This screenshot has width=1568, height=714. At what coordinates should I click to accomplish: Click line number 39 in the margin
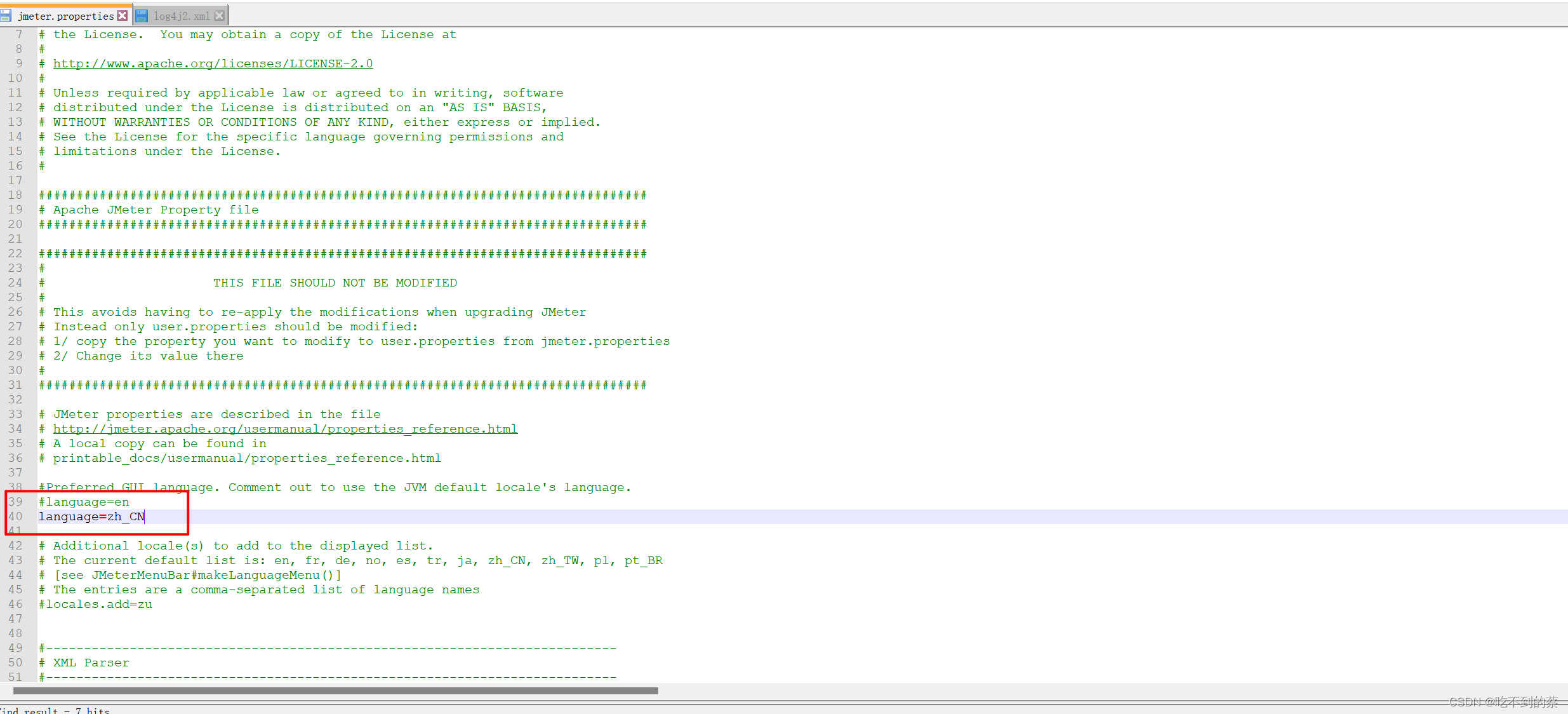[15, 502]
